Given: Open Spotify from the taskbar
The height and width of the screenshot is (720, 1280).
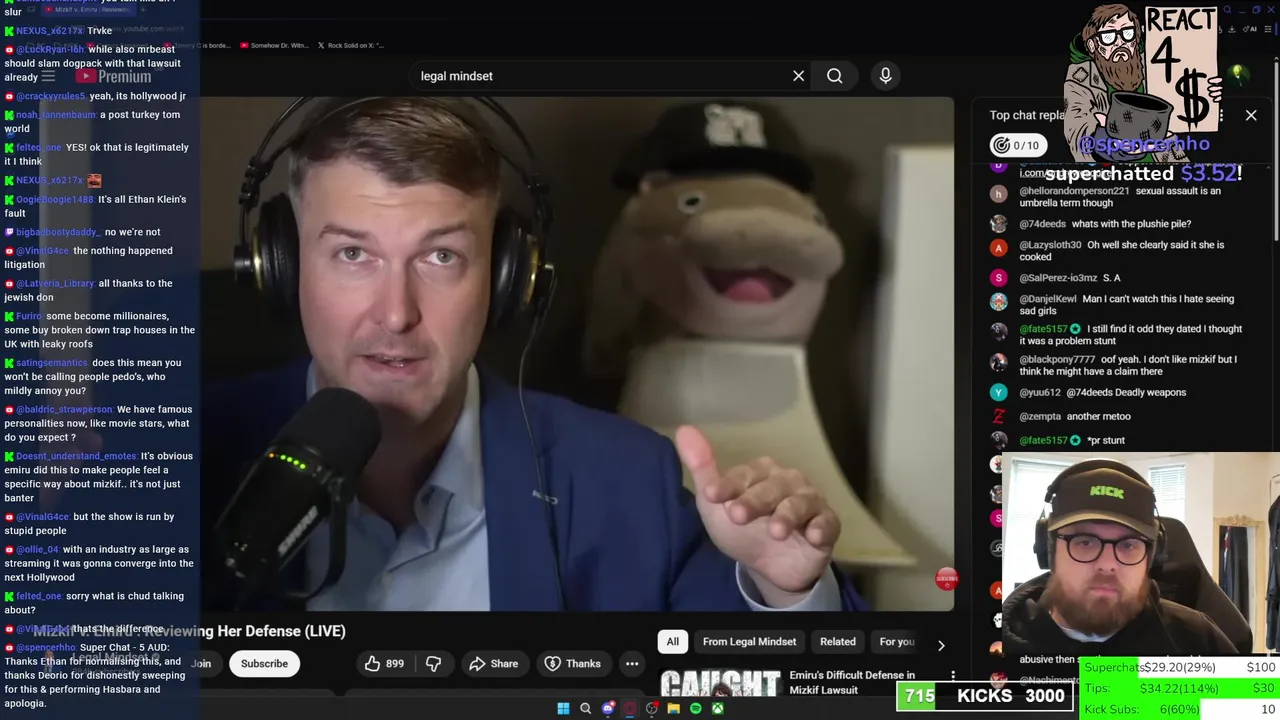Looking at the screenshot, I should (x=695, y=708).
